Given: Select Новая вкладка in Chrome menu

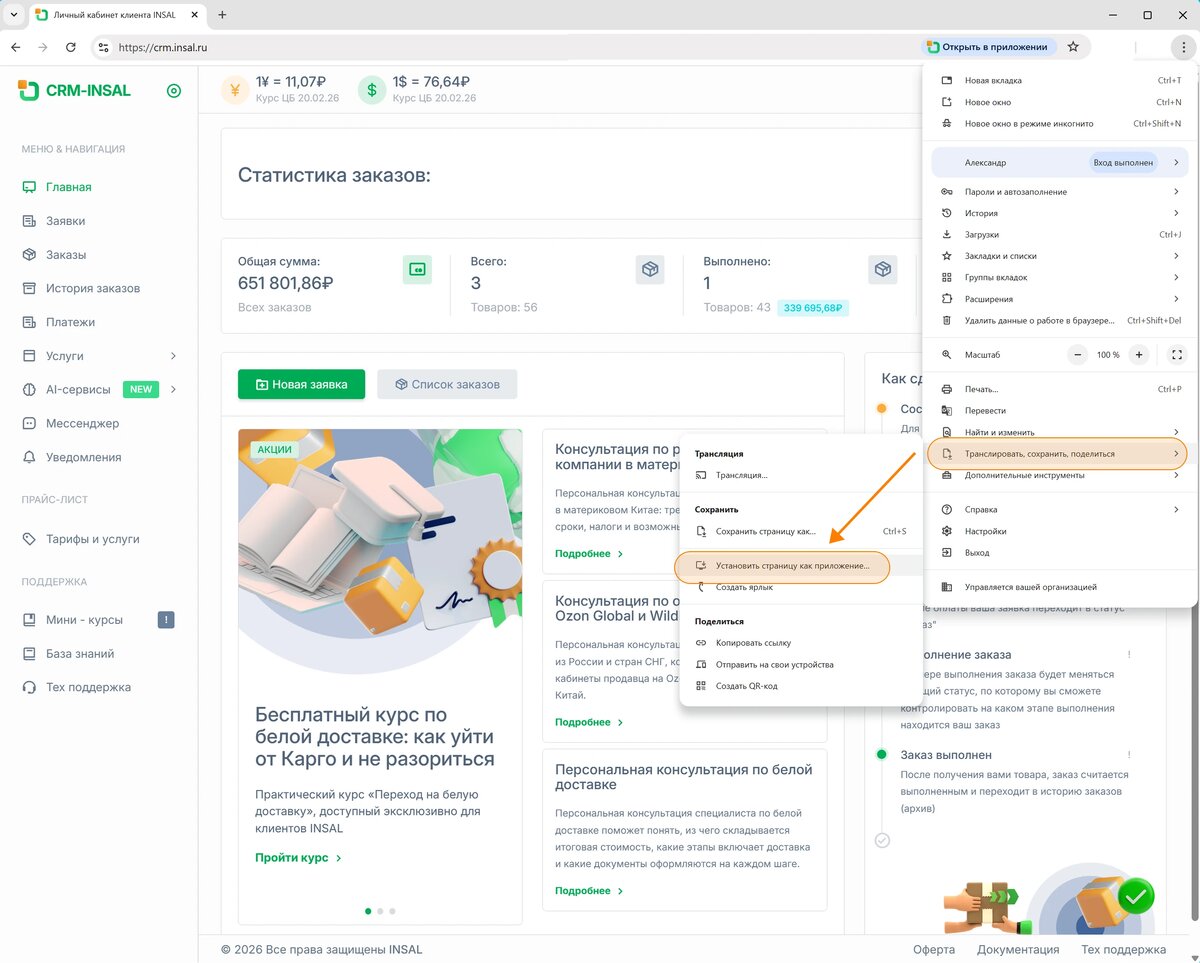Looking at the screenshot, I should tap(1060, 80).
